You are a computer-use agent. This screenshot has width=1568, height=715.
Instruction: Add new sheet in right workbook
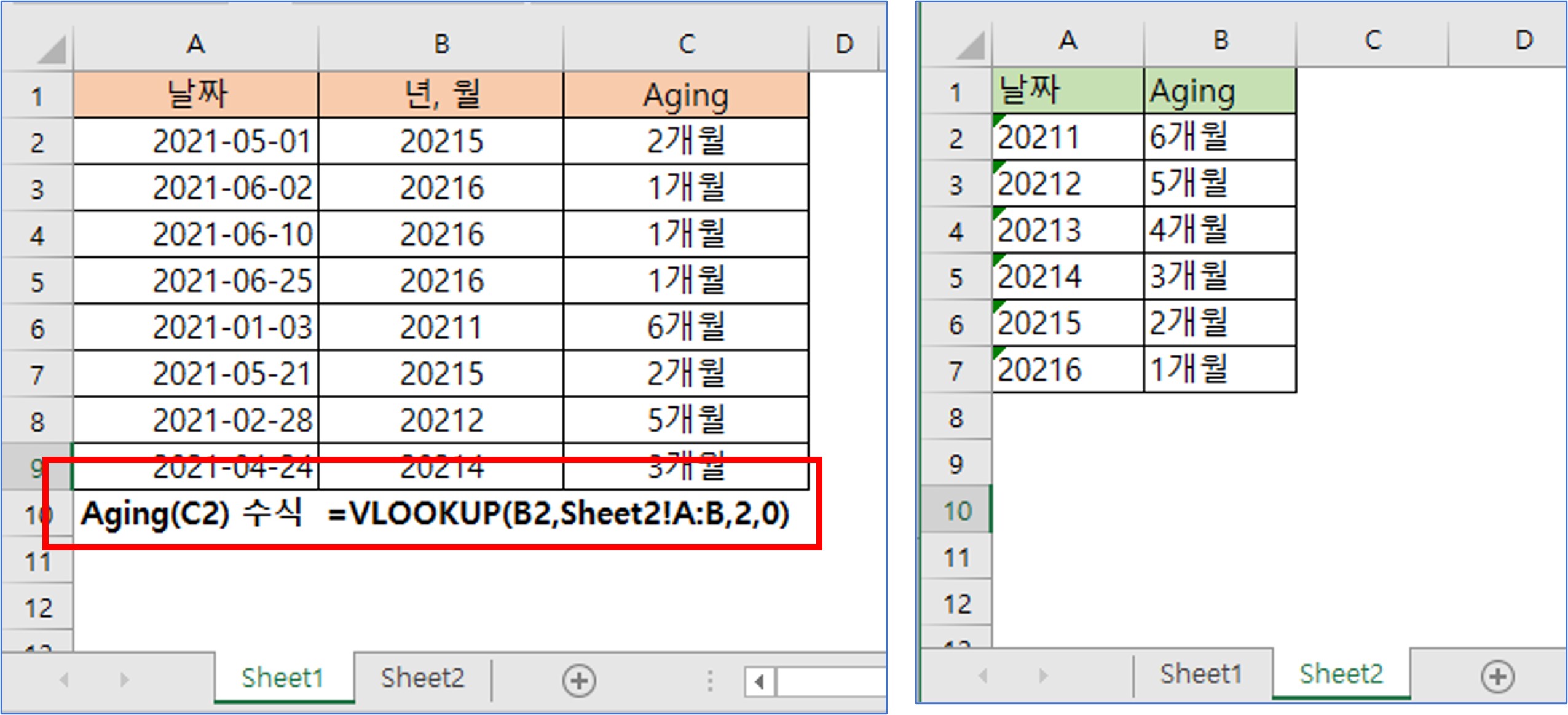(1497, 676)
